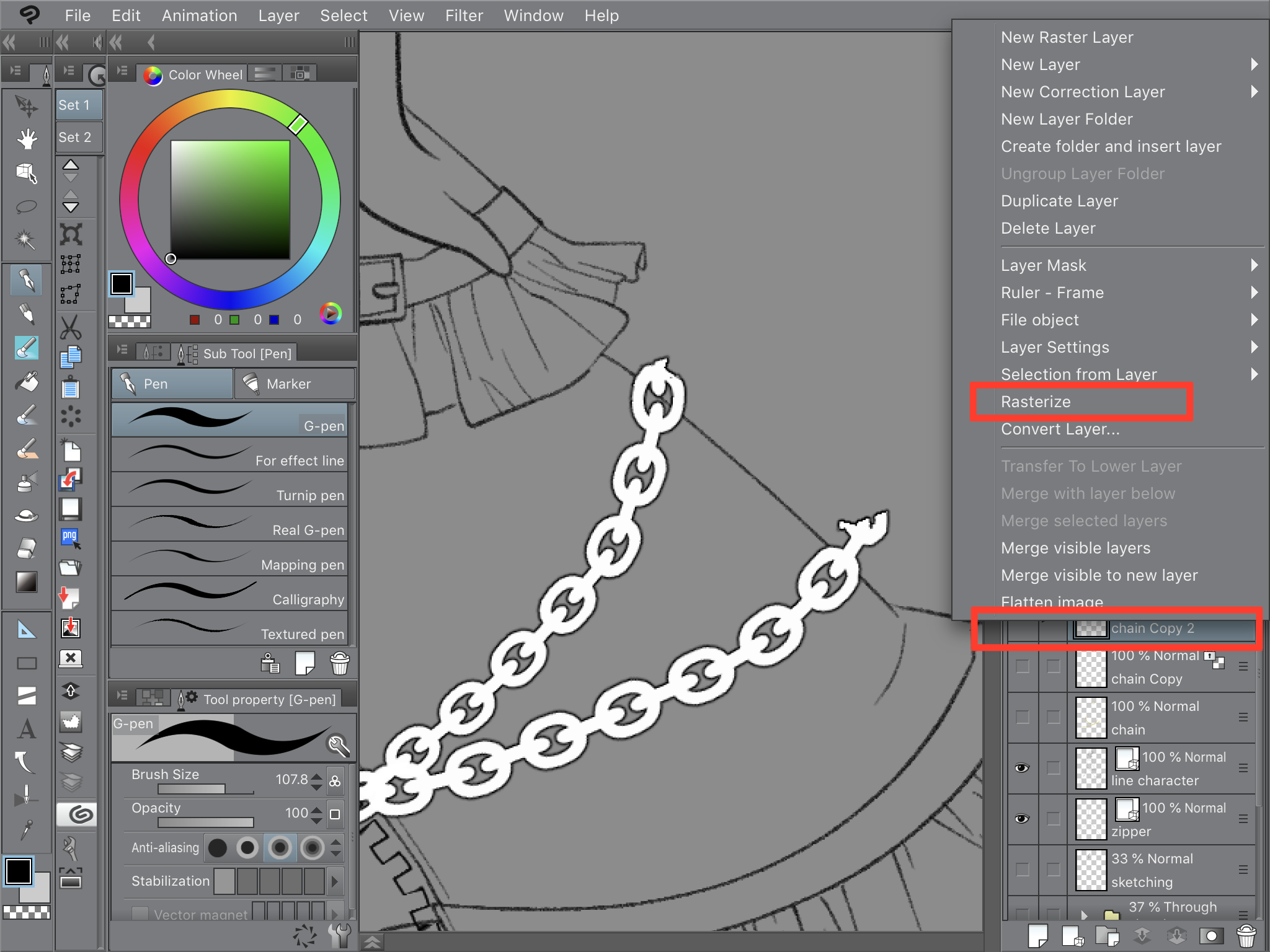Open the Filter menu
This screenshot has height=952, width=1270.
(463, 15)
